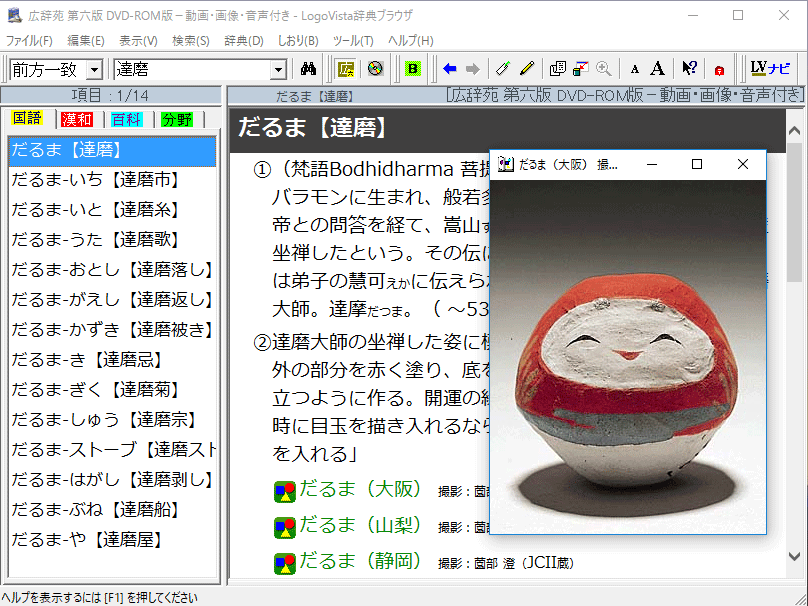The image size is (808, 606).
Task: Select the だるま-がえし【達磨返し】 entry
Action: click(112, 299)
